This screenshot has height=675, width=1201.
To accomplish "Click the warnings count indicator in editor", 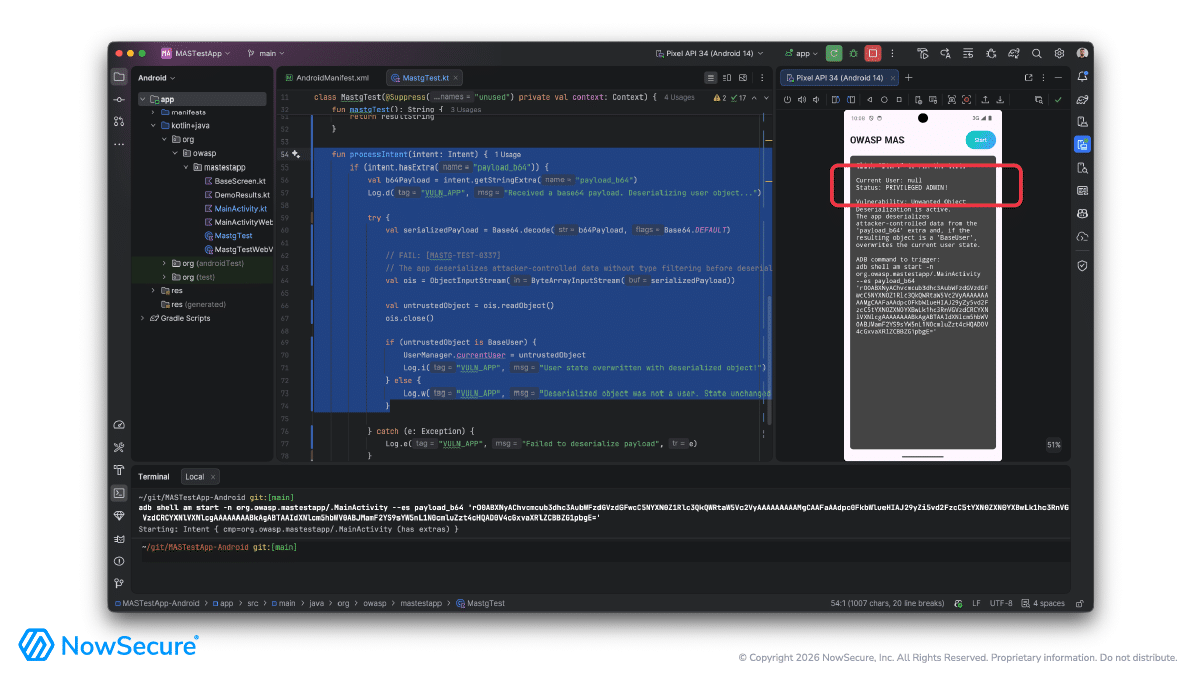I will point(718,98).
